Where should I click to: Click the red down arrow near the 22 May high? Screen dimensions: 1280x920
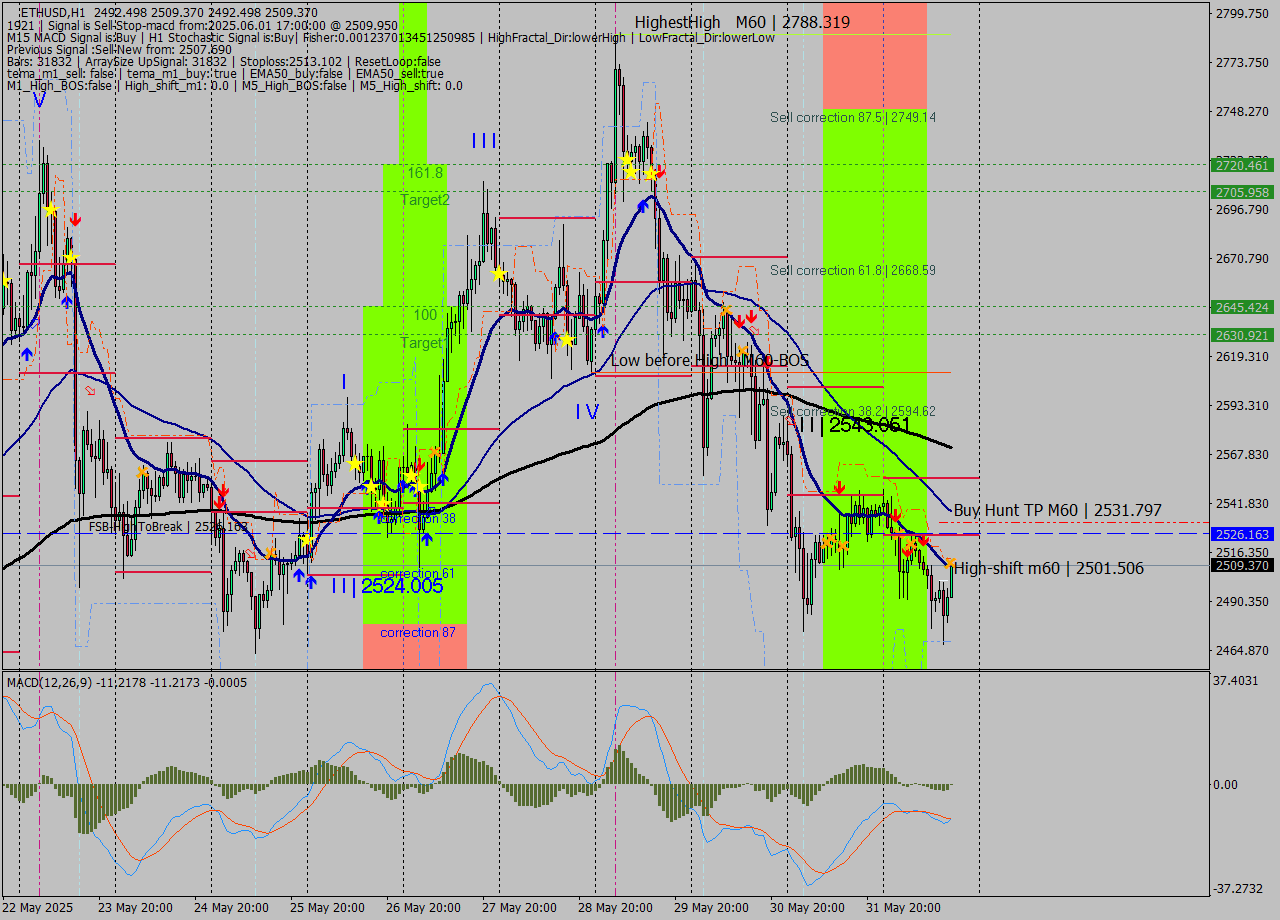[76, 219]
